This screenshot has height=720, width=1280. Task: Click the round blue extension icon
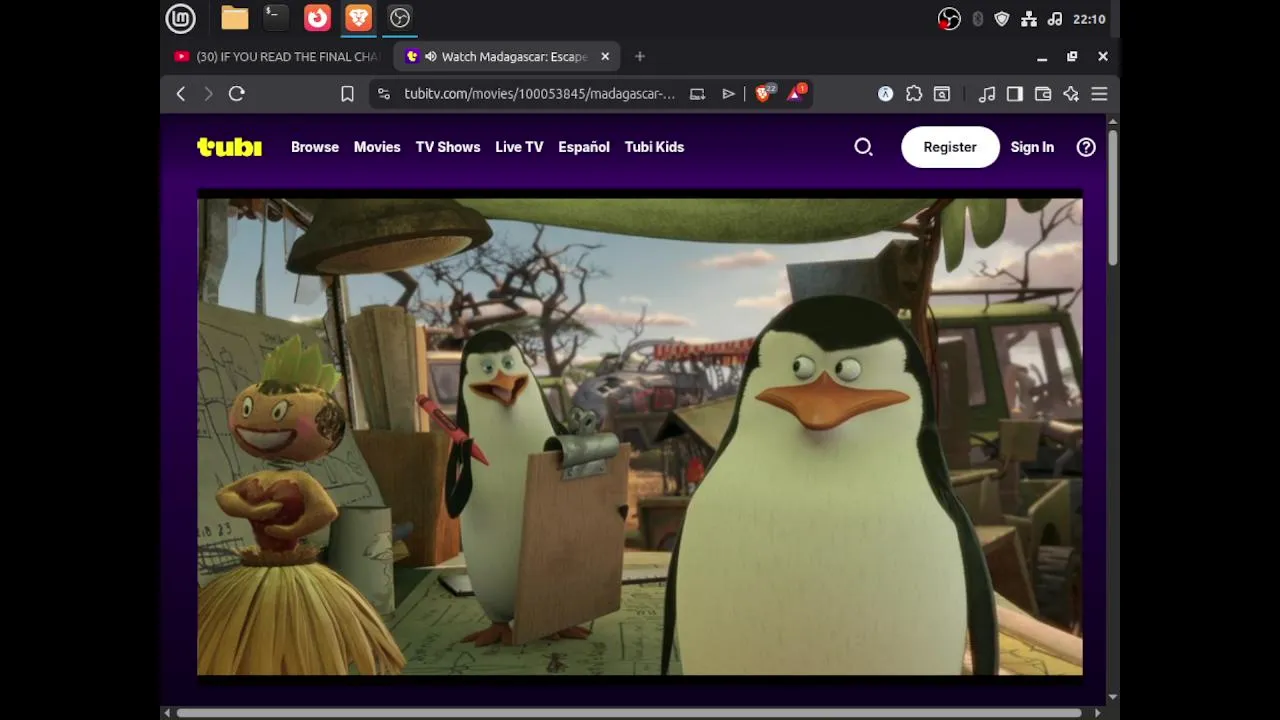(885, 94)
